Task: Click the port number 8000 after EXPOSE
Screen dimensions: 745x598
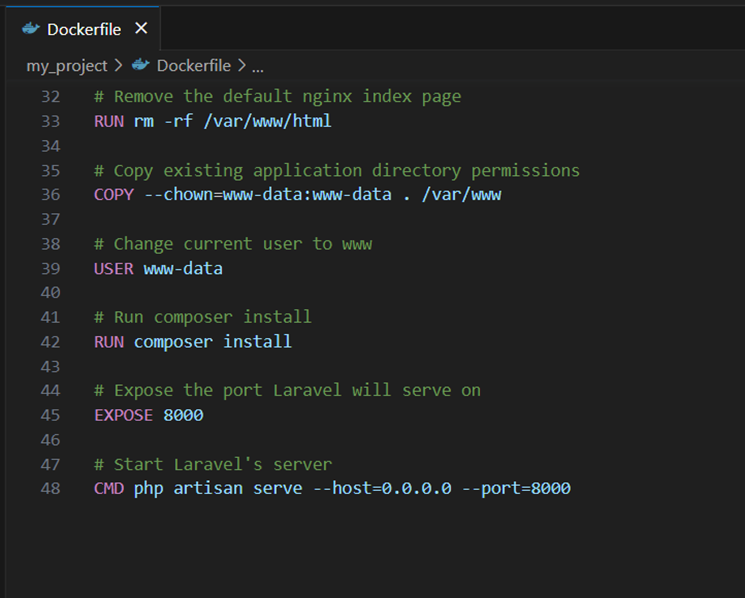Action: click(x=183, y=415)
